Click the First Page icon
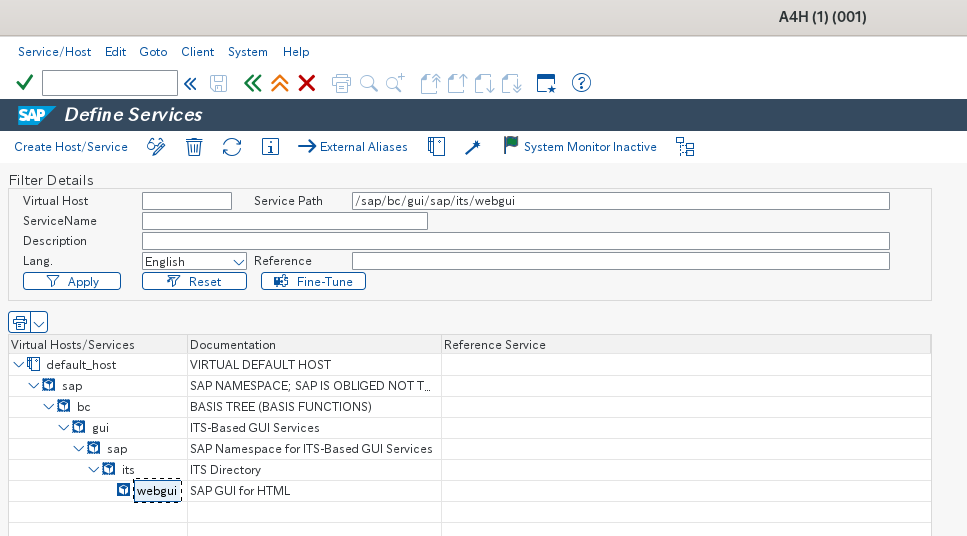The image size is (967, 536). tap(430, 83)
